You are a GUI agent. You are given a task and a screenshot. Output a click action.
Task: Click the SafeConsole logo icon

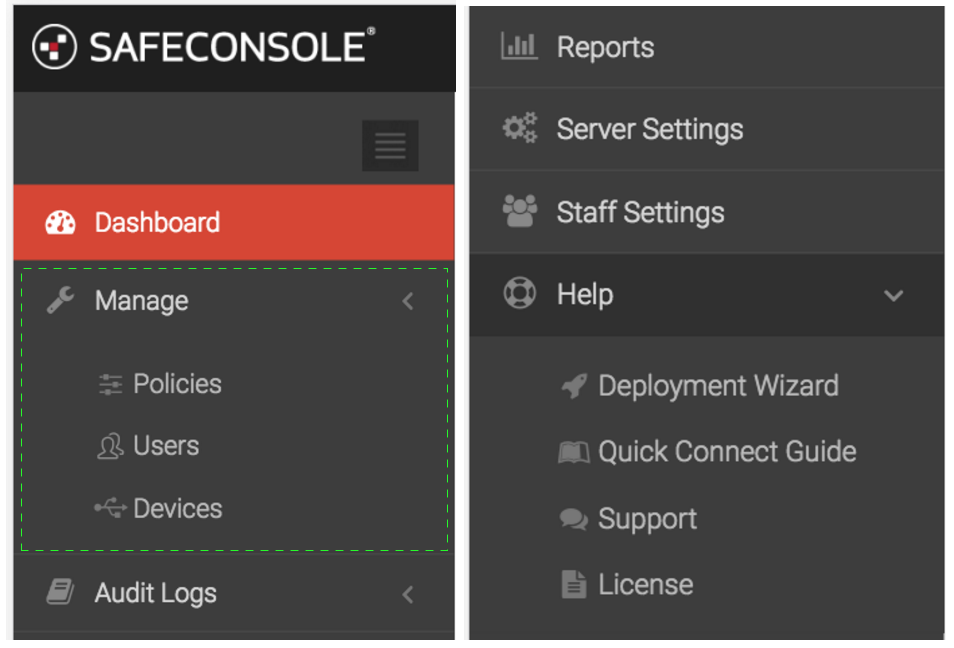tap(54, 47)
